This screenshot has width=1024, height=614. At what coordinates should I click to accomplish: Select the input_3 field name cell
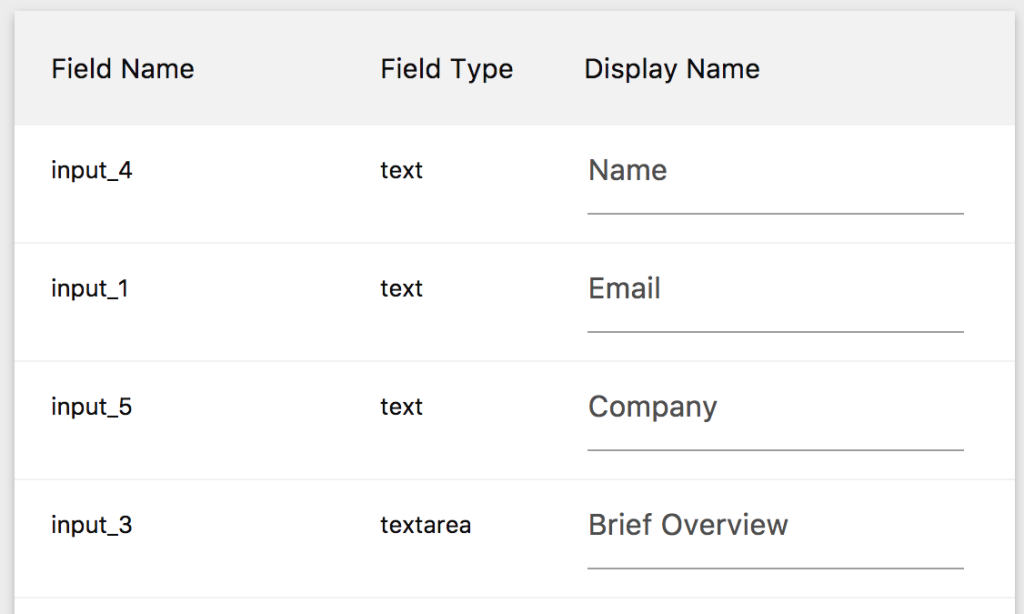point(91,525)
